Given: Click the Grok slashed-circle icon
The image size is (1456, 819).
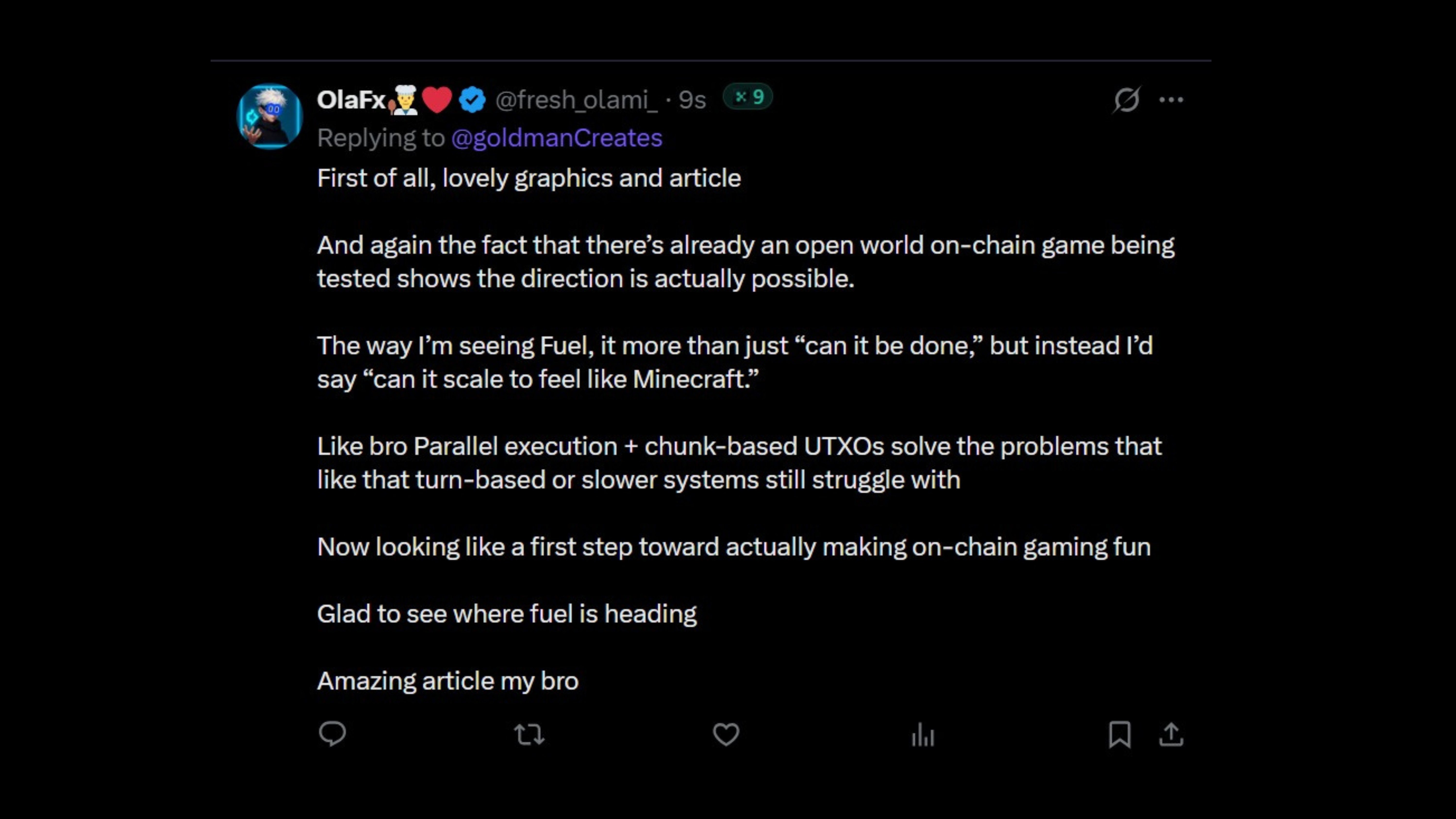Looking at the screenshot, I should [x=1126, y=100].
